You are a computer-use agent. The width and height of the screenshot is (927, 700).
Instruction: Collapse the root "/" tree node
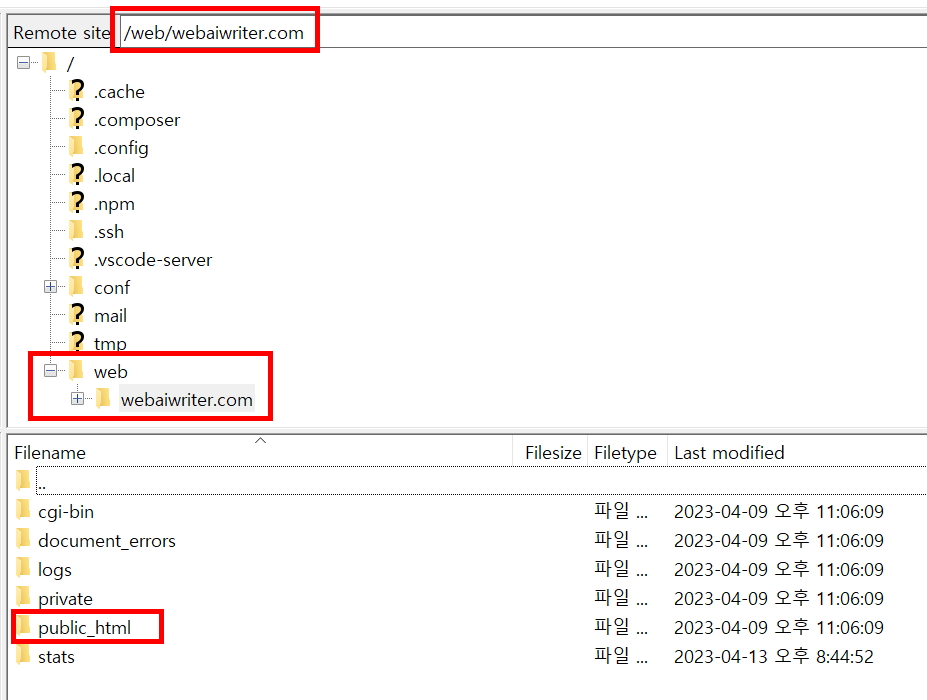tap(23, 63)
